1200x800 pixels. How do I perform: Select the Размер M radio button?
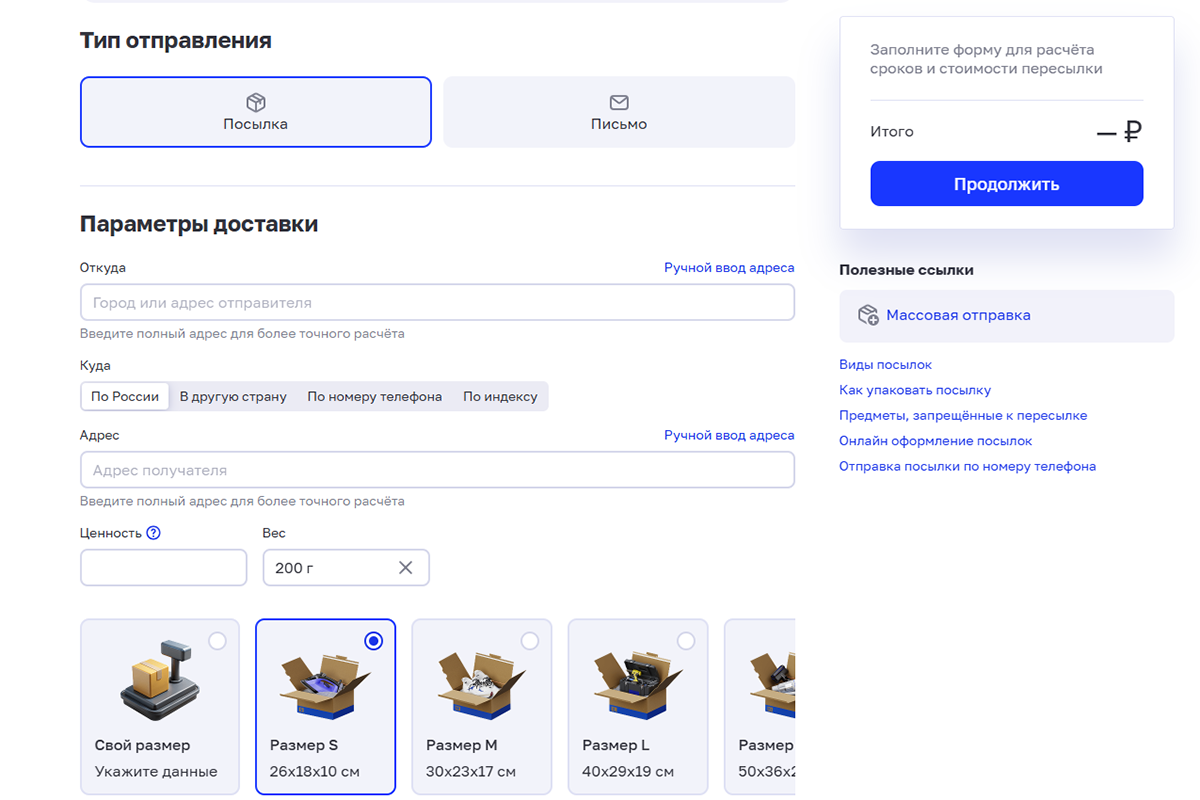point(530,642)
